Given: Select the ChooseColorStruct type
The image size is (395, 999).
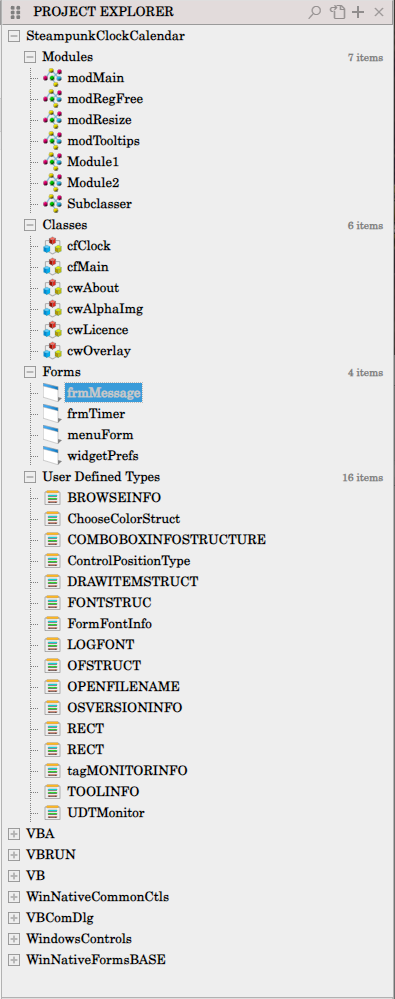Looking at the screenshot, I should [x=124, y=519].
